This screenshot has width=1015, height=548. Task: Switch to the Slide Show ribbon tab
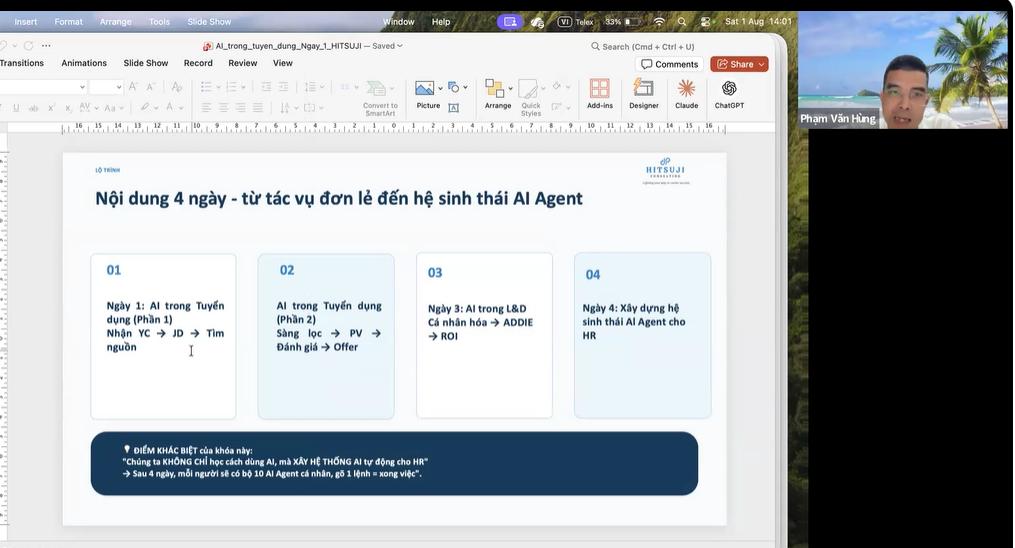tap(146, 63)
